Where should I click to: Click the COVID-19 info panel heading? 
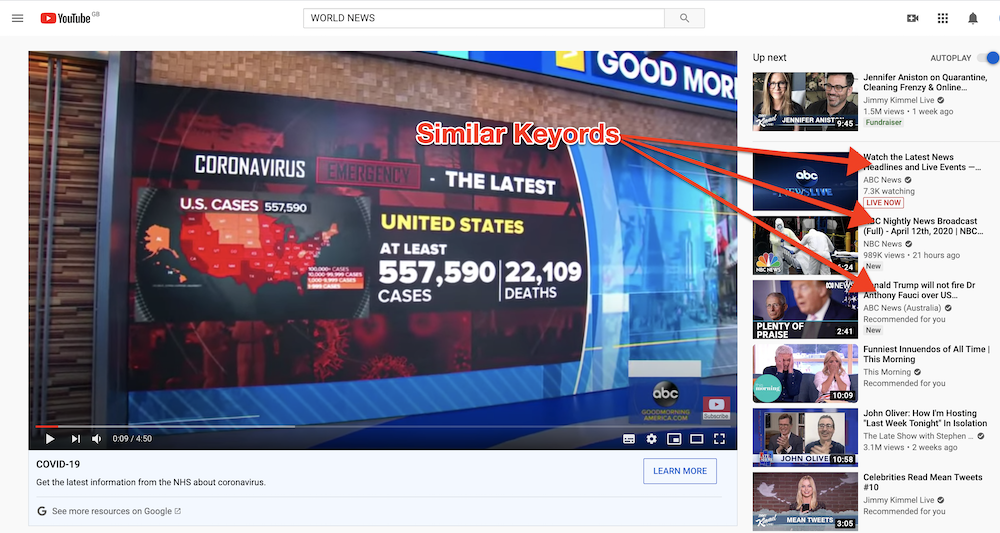(58, 464)
